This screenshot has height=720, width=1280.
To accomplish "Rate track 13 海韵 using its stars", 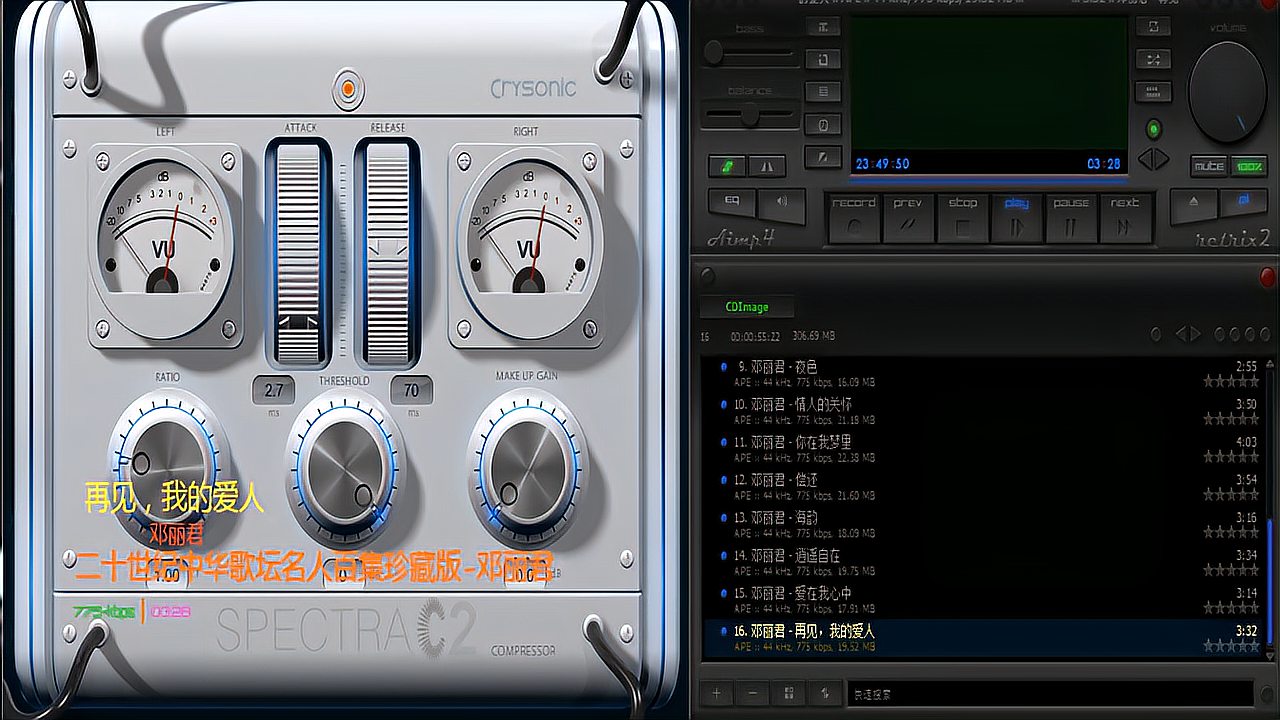I will (1231, 532).
